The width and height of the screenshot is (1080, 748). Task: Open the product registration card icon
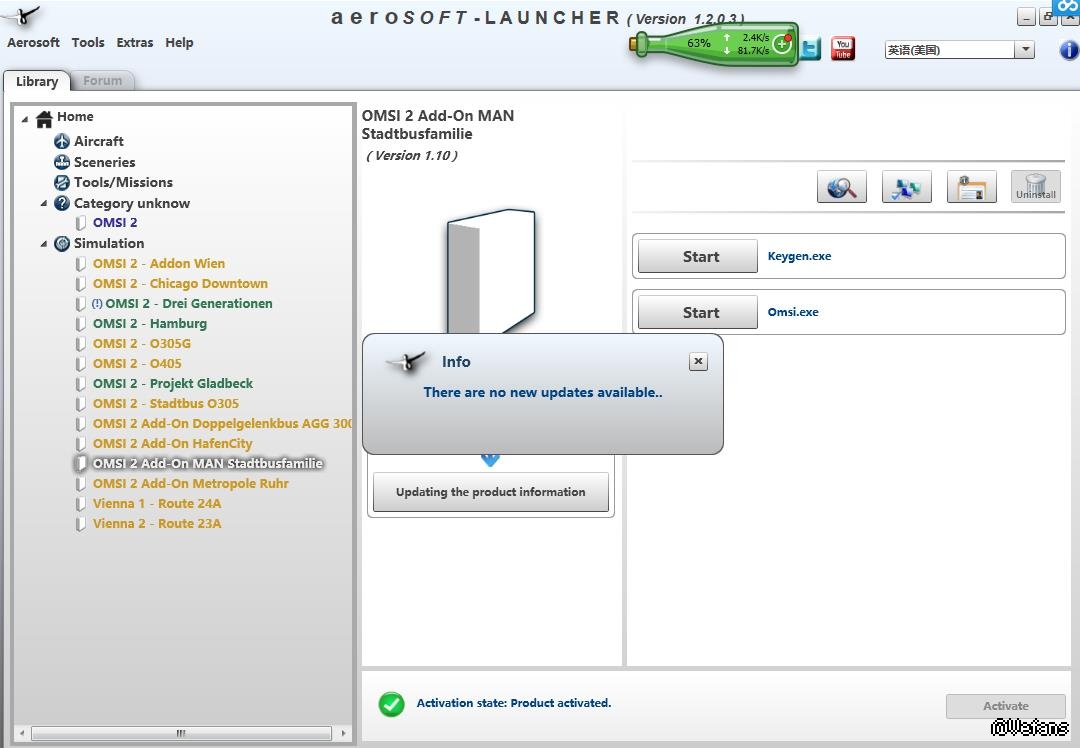point(971,187)
